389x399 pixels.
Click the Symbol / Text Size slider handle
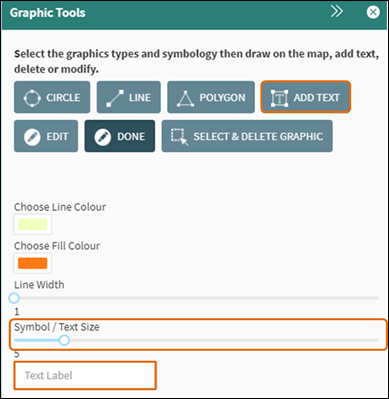coord(64,340)
